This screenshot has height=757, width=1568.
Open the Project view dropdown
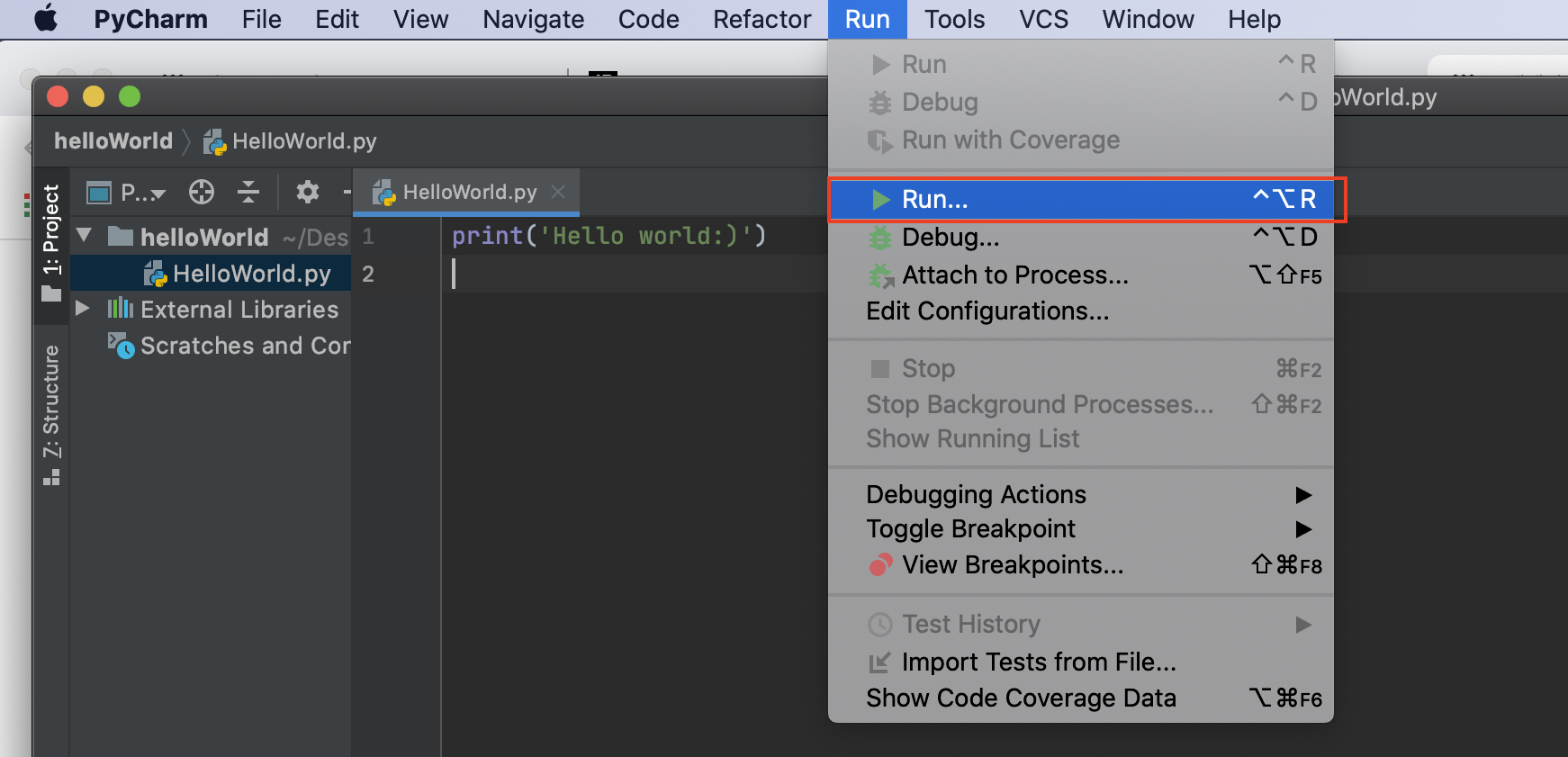(x=126, y=193)
